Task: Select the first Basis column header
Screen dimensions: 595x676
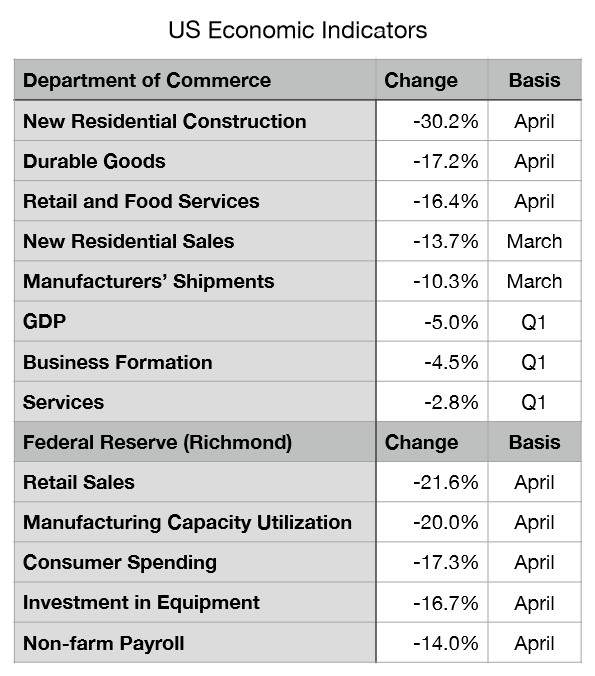Action: 535,80
